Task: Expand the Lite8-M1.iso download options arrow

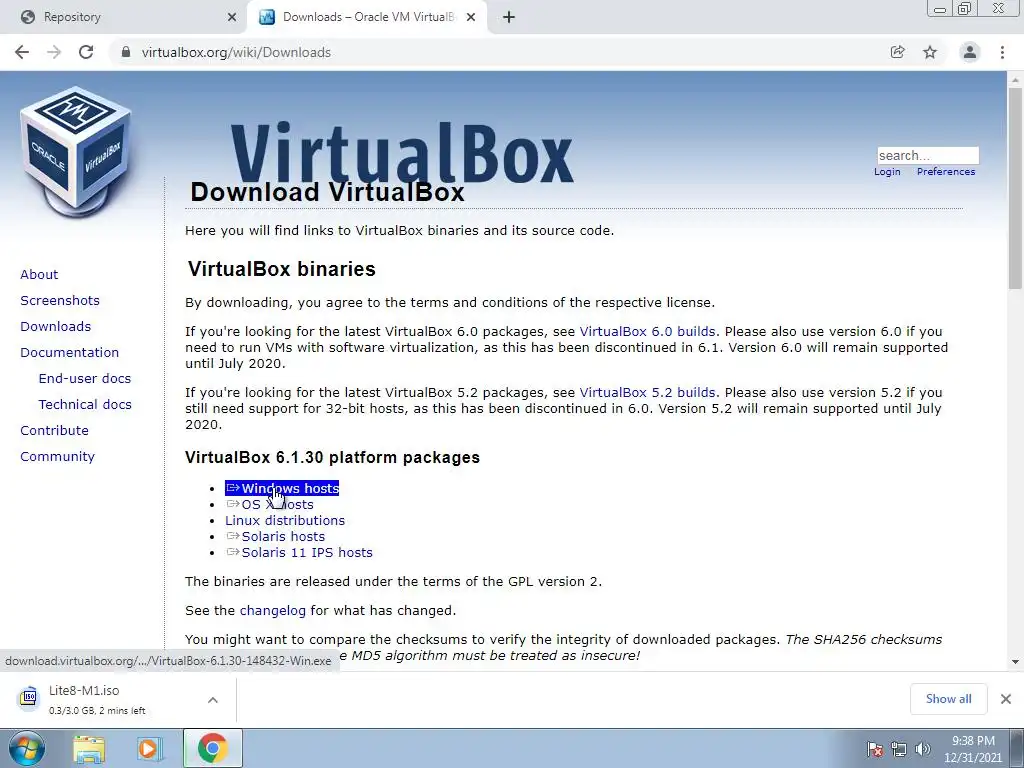Action: pyautogui.click(x=213, y=700)
